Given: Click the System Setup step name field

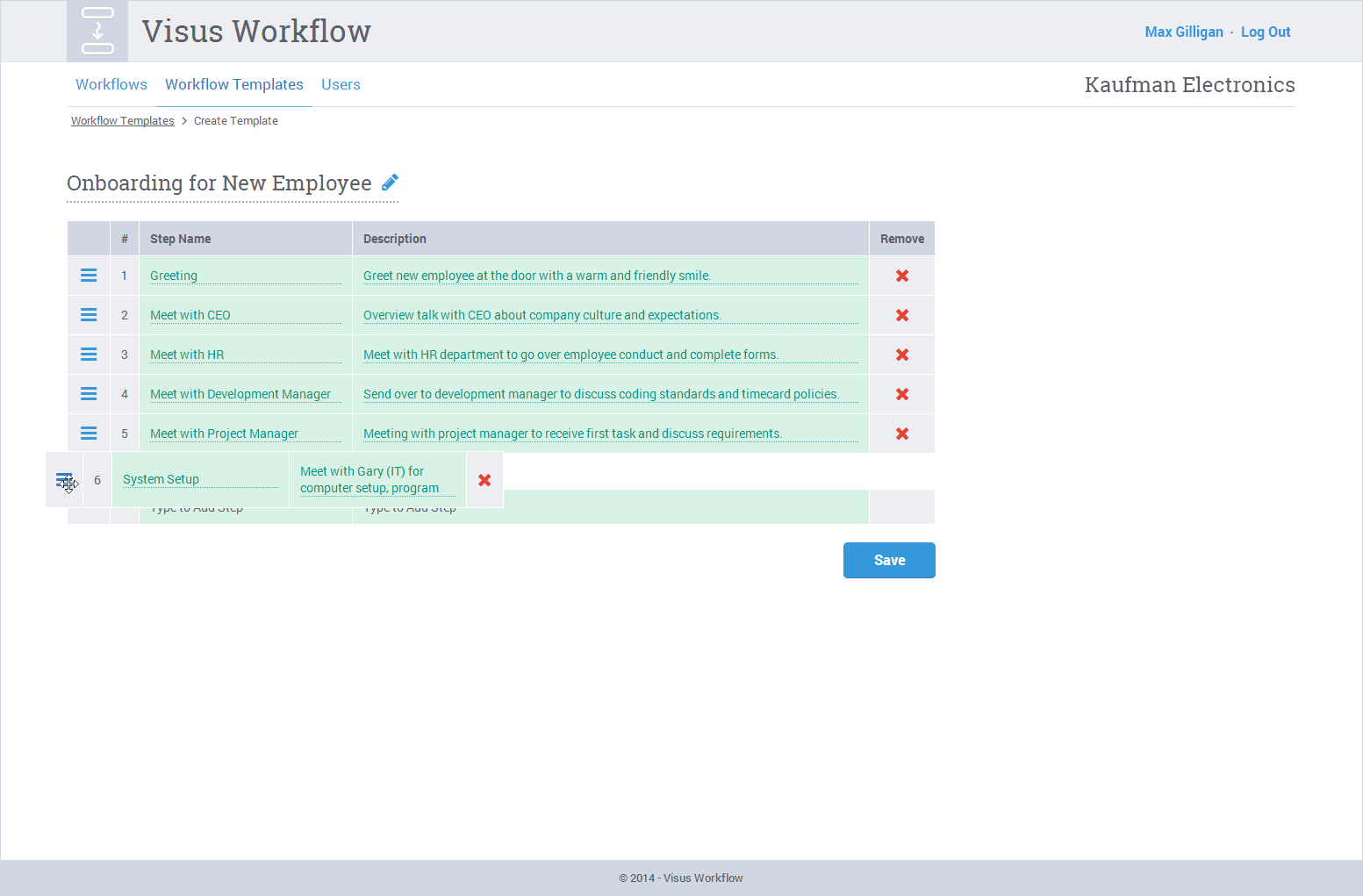Looking at the screenshot, I should pos(200,479).
